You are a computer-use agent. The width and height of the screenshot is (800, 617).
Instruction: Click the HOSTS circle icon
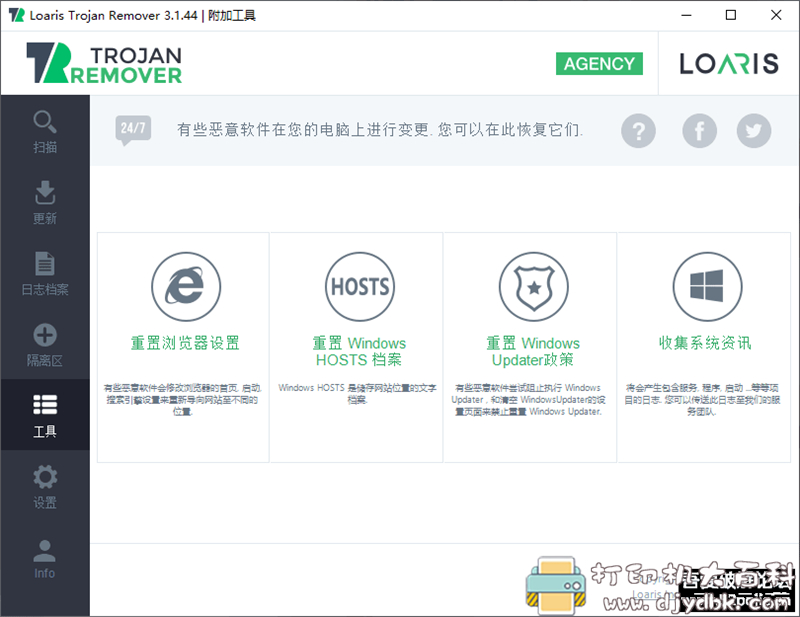pyautogui.click(x=360, y=286)
